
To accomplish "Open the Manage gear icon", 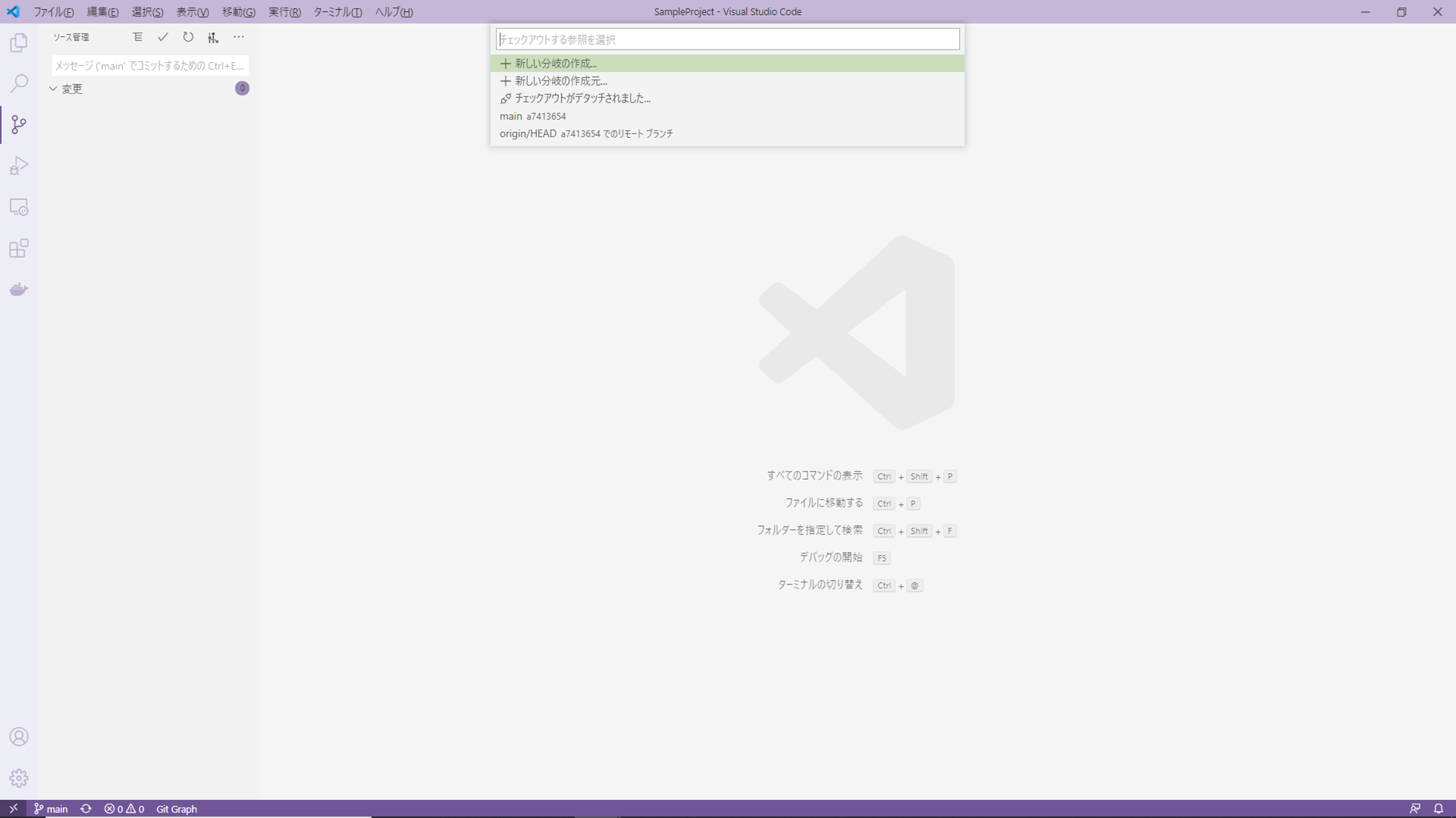I will coord(19,778).
